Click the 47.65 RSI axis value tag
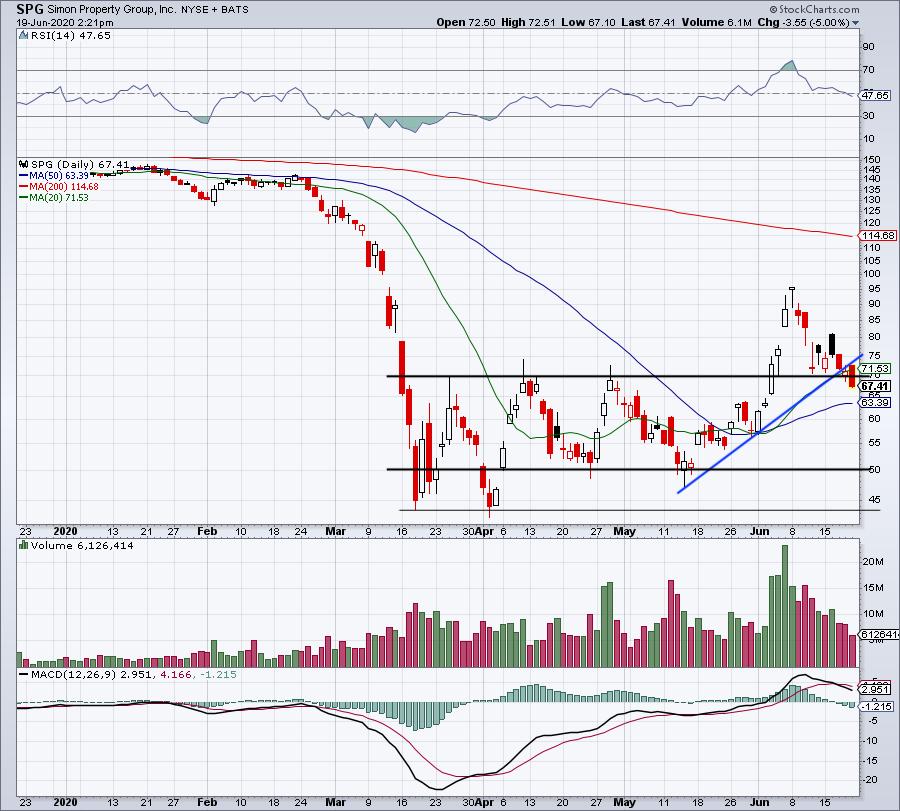The image size is (900, 811). pyautogui.click(x=874, y=95)
